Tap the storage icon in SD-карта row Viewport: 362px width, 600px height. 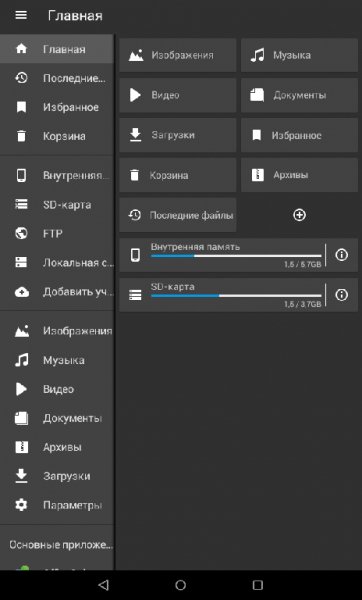pyautogui.click(x=135, y=295)
